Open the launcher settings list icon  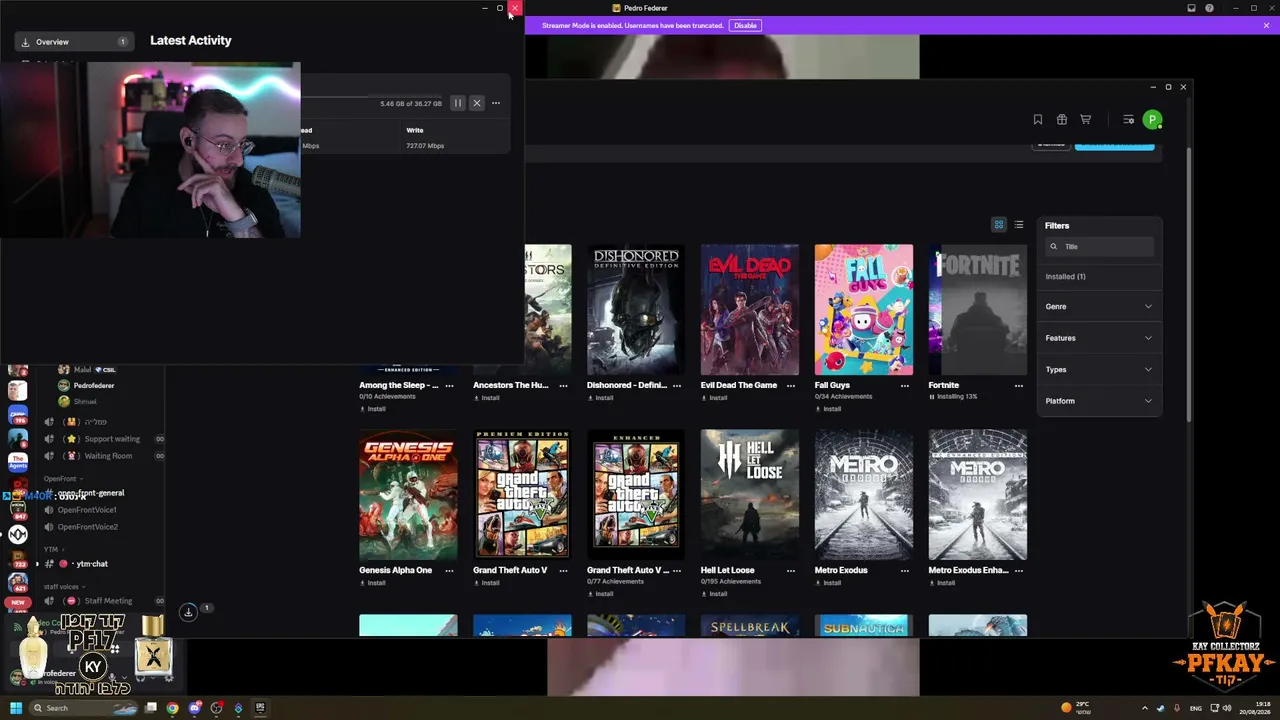(x=1128, y=120)
